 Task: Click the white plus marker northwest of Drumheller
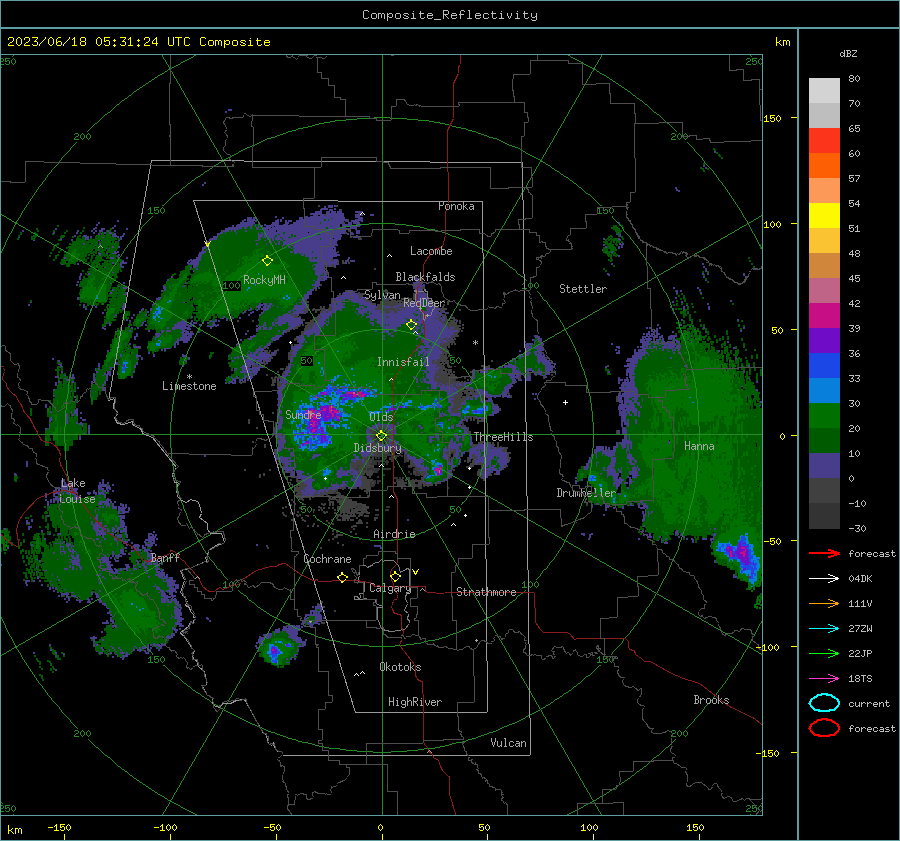click(565, 402)
